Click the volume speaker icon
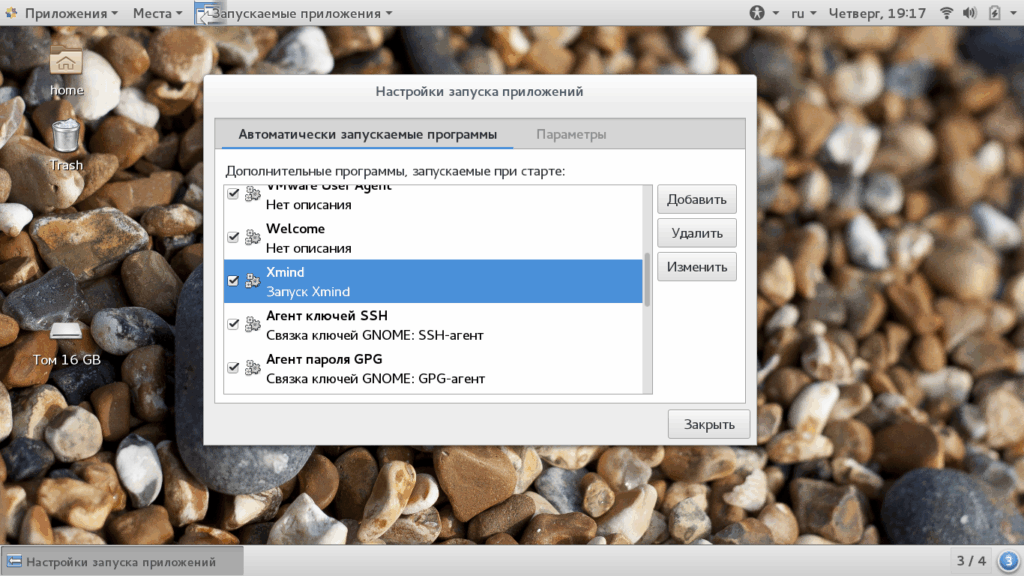 click(x=969, y=12)
